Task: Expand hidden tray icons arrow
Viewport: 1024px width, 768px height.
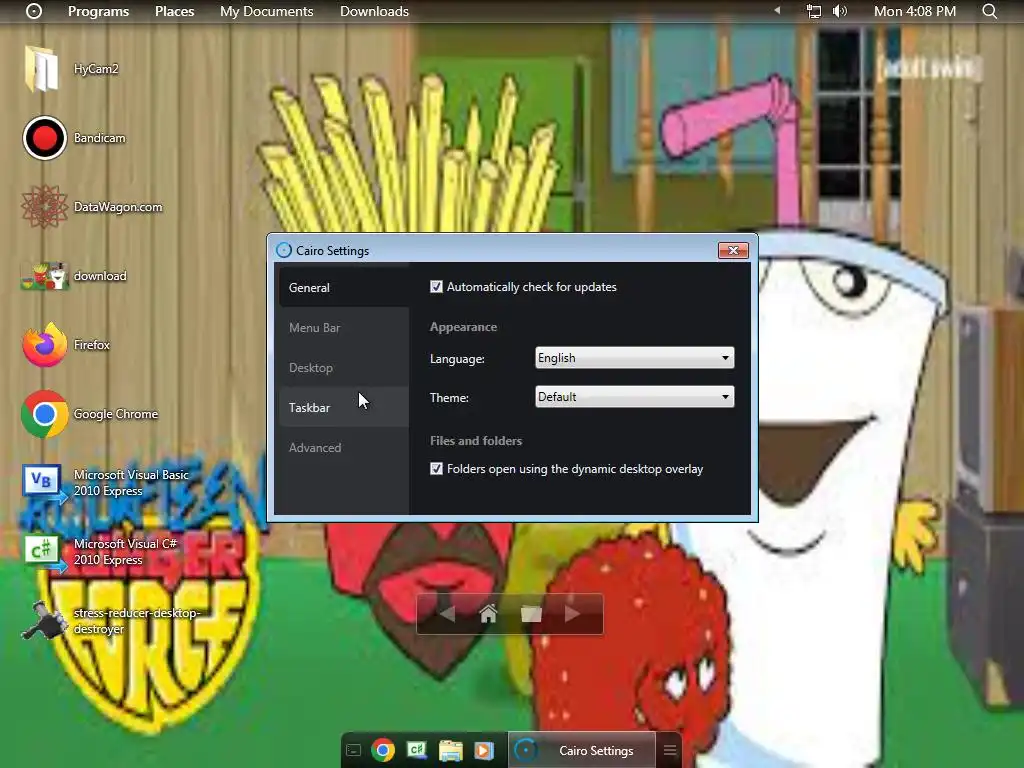Action: pos(777,10)
